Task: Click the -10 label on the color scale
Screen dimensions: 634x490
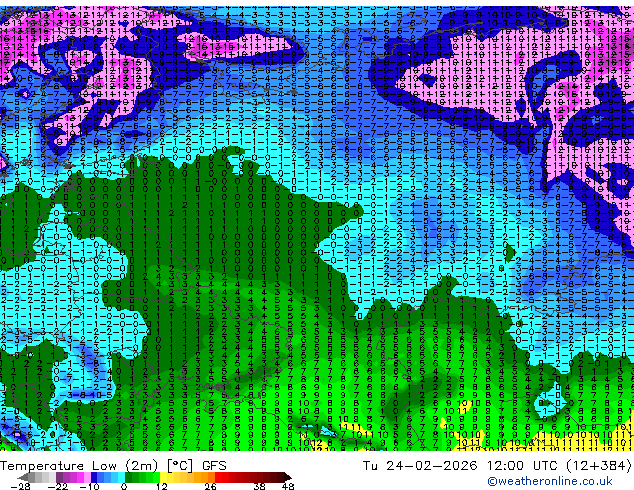Action: (89, 486)
